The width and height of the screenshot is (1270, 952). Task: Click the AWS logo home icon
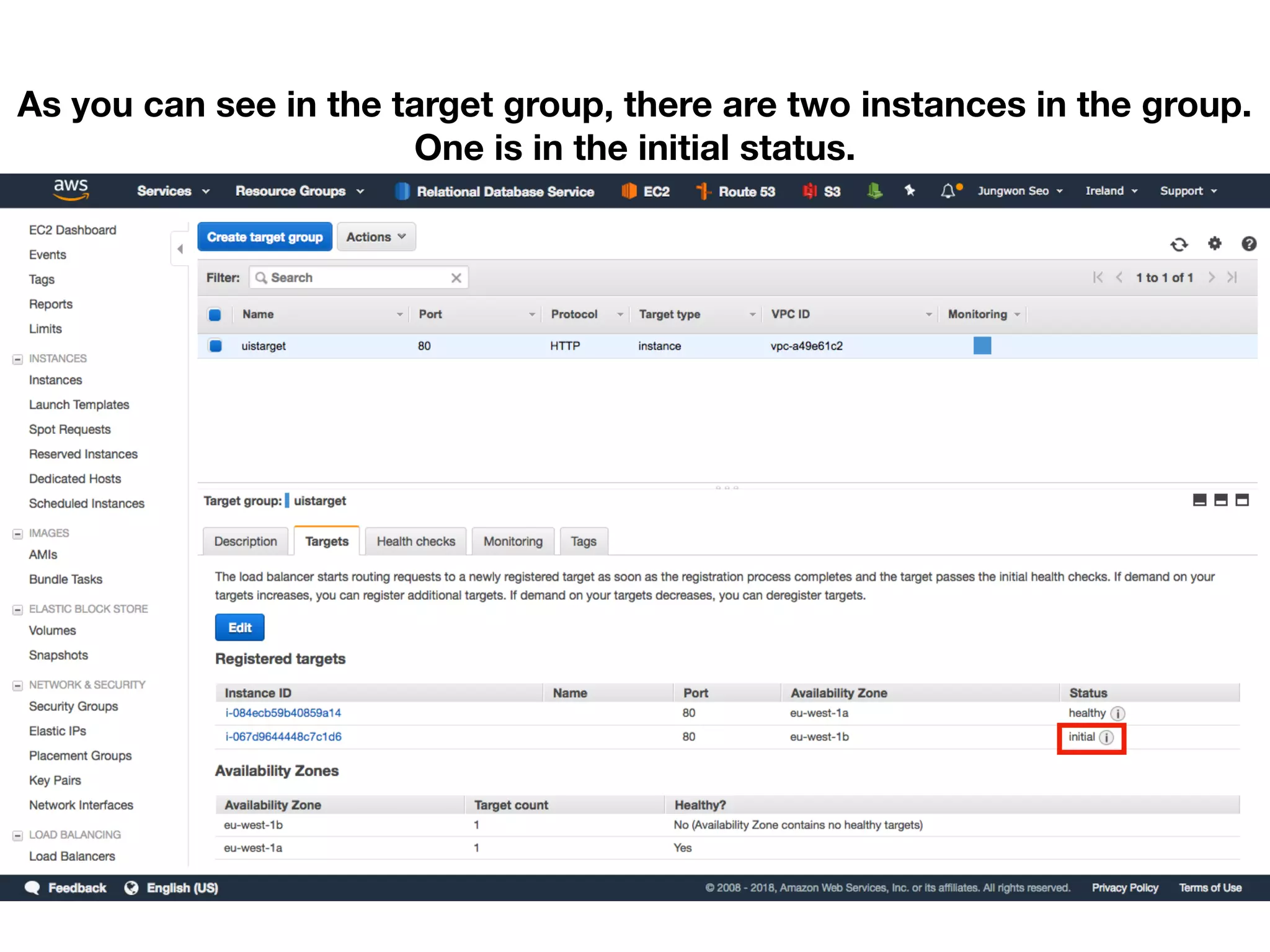point(71,190)
